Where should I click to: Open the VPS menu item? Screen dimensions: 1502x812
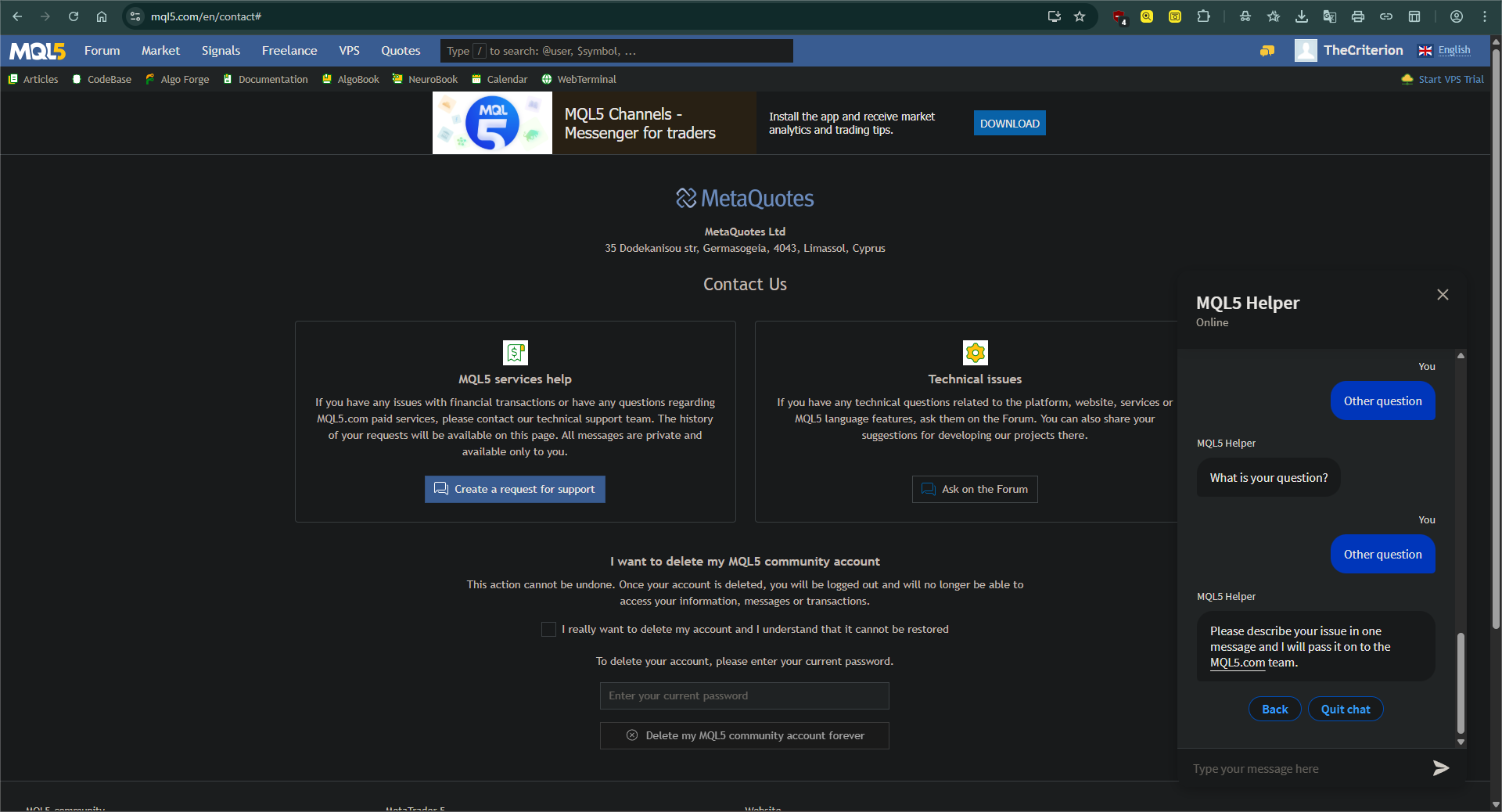click(349, 51)
